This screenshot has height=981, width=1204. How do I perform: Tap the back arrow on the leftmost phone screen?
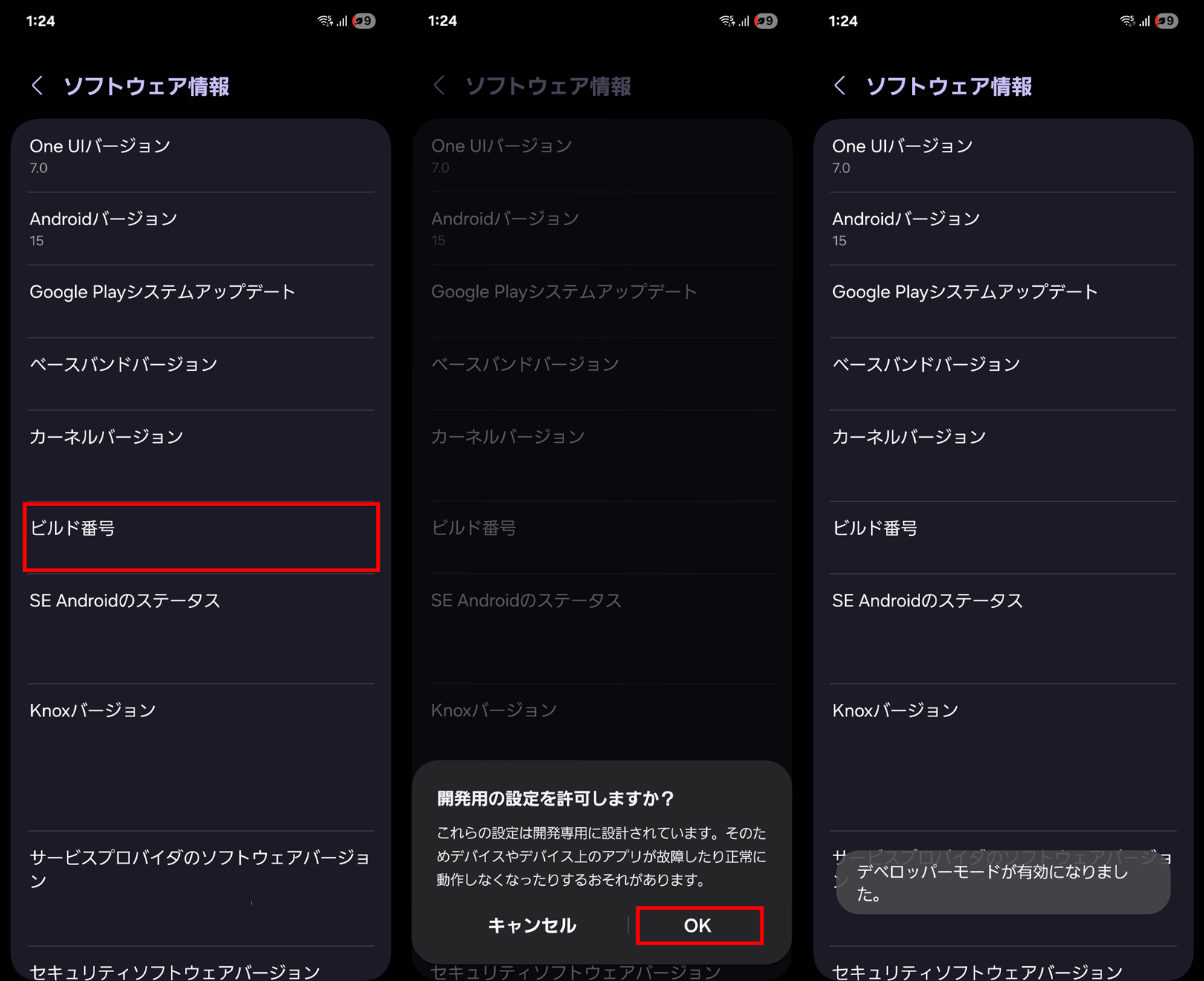tap(37, 85)
